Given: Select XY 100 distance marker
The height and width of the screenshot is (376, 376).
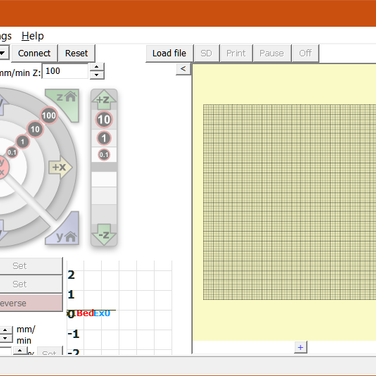Looking at the screenshot, I should point(49,116).
